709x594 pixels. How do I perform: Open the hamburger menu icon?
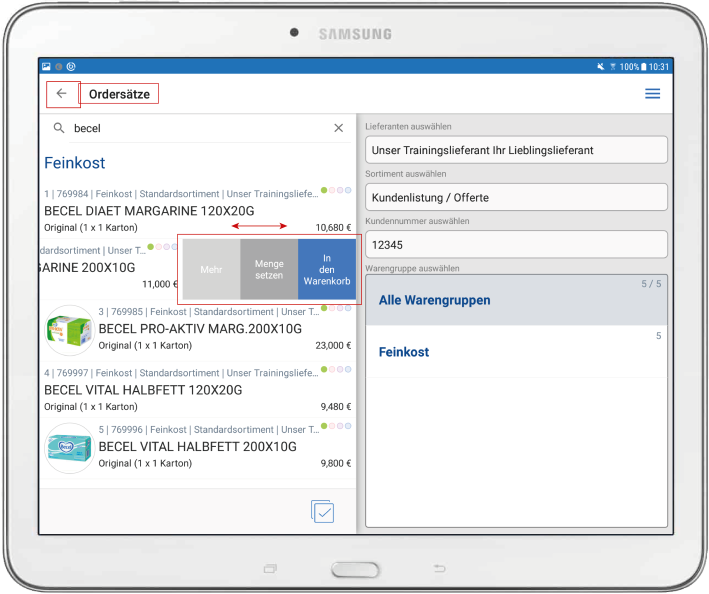(x=652, y=94)
